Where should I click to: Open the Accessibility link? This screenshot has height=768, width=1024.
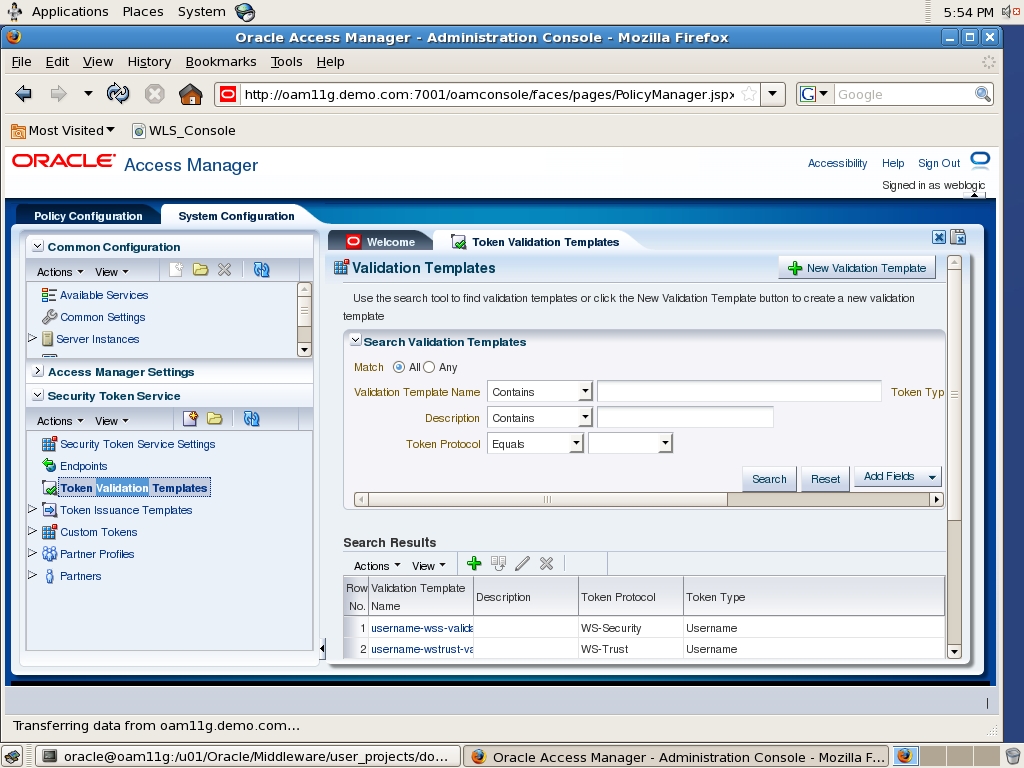click(837, 163)
